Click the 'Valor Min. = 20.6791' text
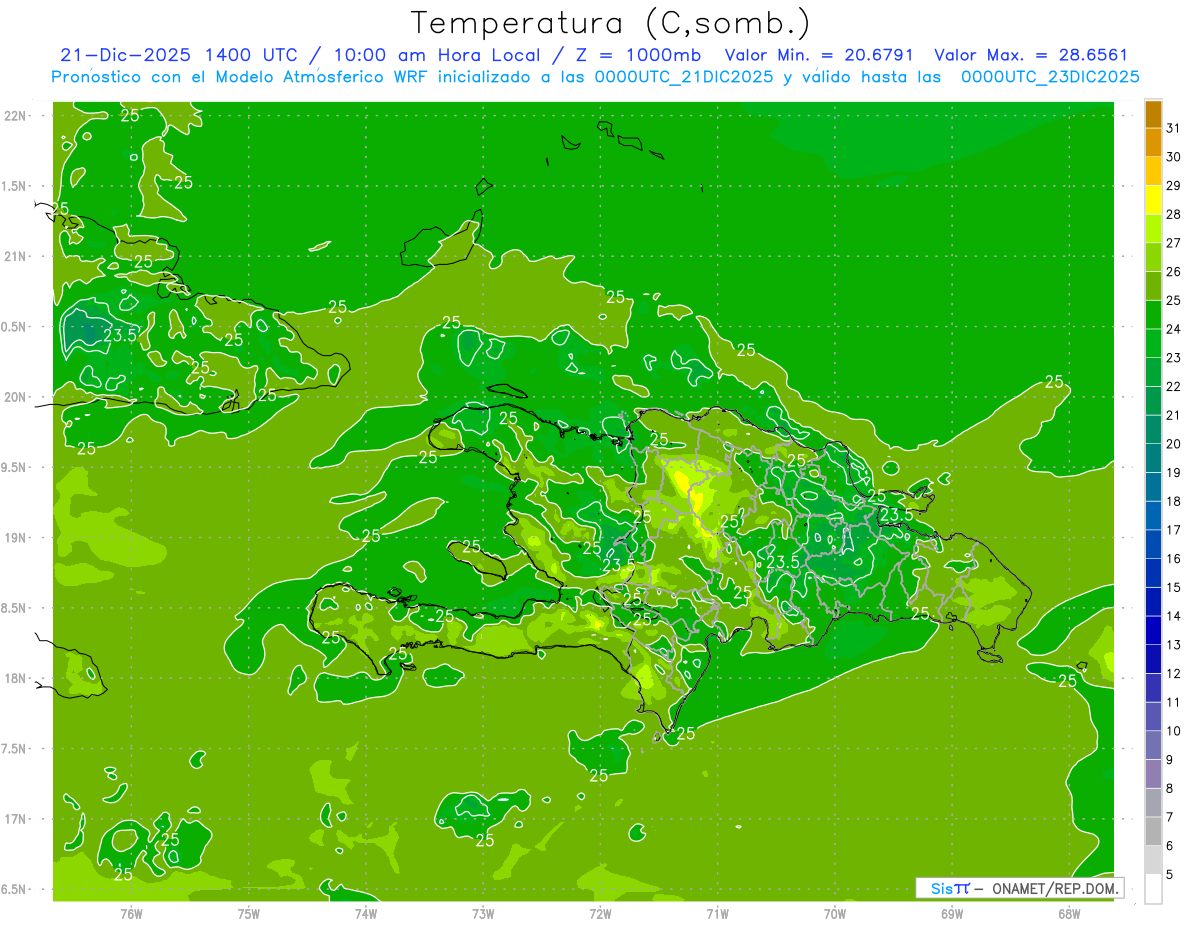The width and height of the screenshot is (1200, 927). coord(819,55)
